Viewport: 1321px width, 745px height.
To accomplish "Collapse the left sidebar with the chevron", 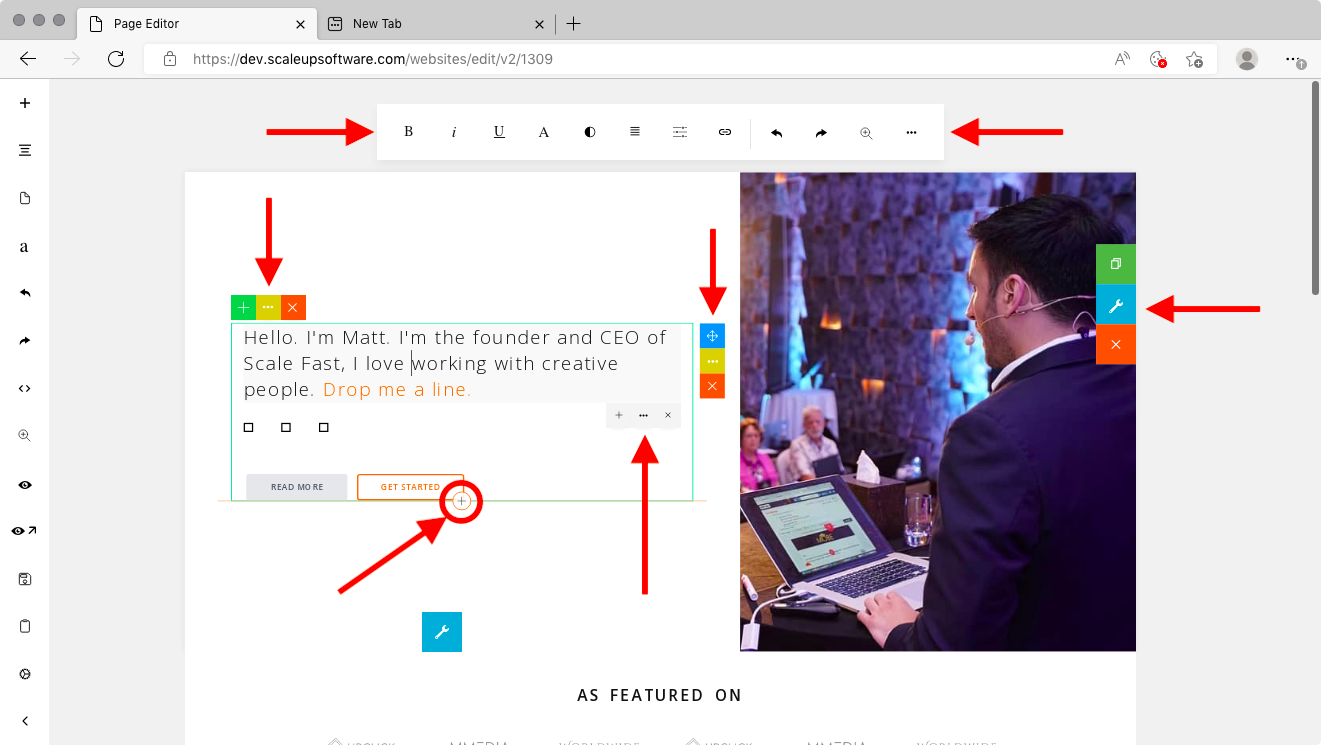I will point(25,721).
